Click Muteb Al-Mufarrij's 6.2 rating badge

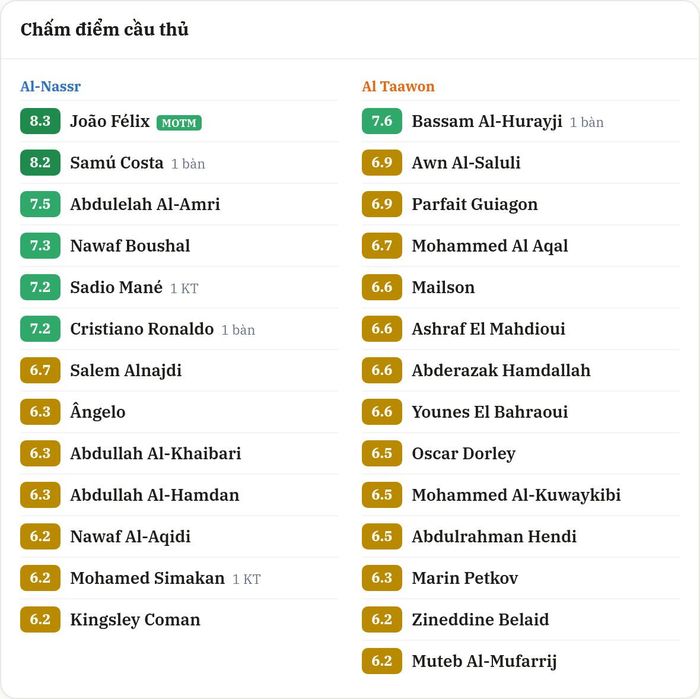pyautogui.click(x=382, y=661)
